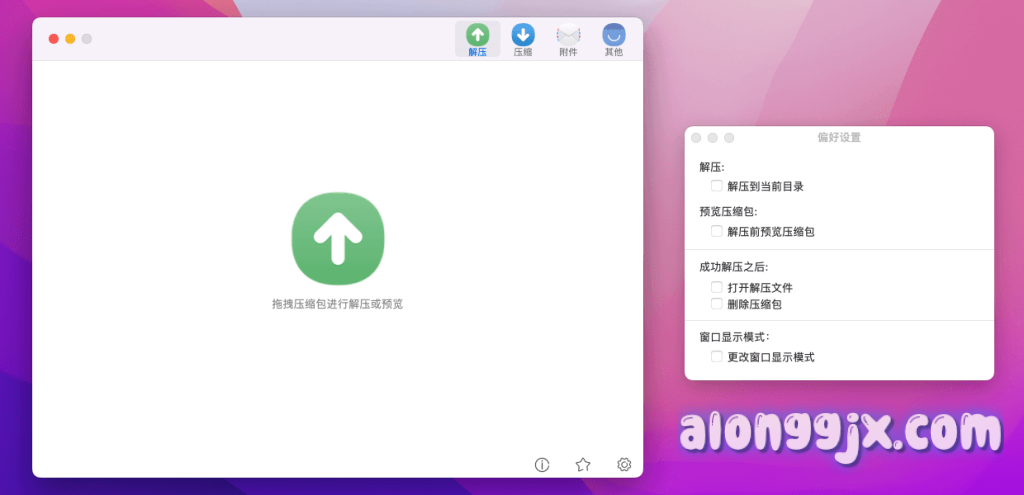This screenshot has height=495, width=1024.
Task: Open the 其他 (other) toolbar section
Action: pos(613,39)
